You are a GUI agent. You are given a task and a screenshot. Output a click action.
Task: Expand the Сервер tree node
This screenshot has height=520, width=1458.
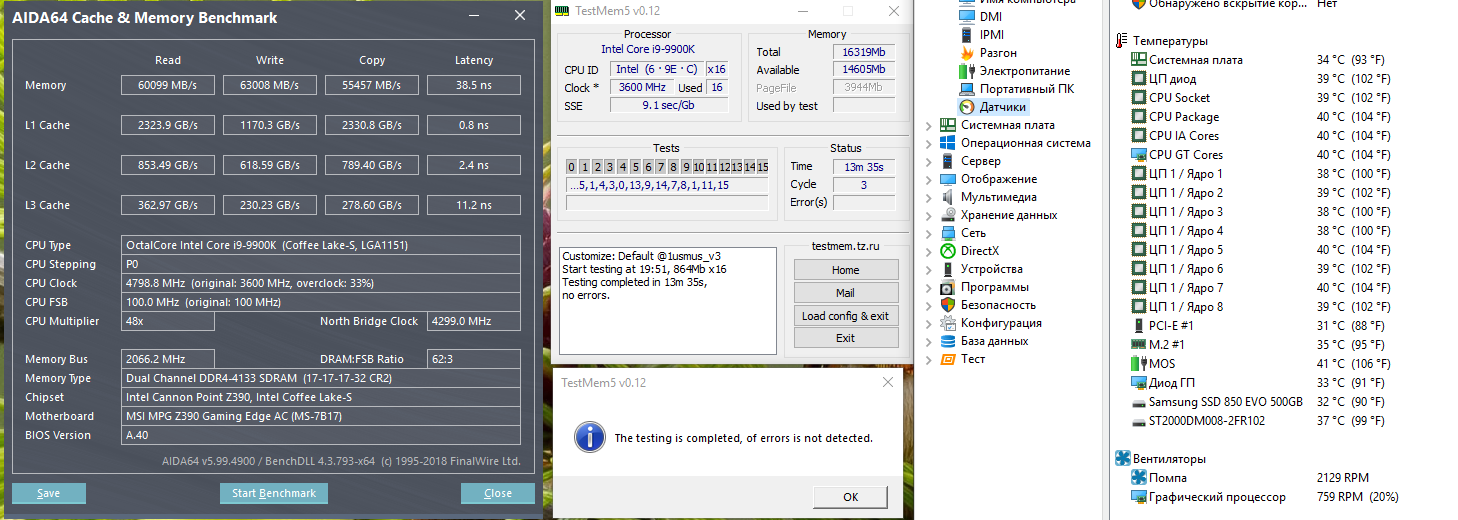point(930,162)
